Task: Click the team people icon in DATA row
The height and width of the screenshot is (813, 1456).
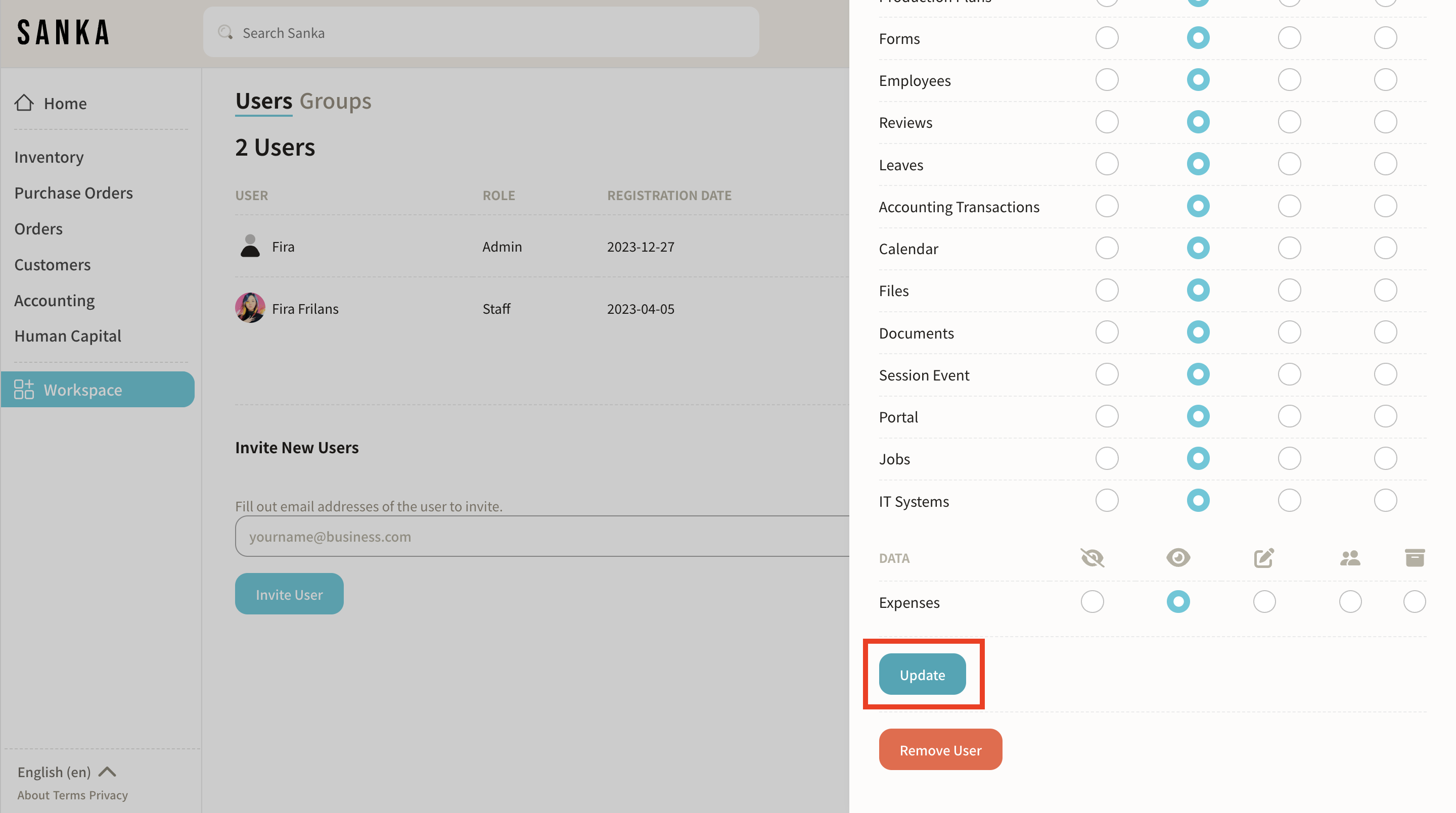Action: (1350, 558)
